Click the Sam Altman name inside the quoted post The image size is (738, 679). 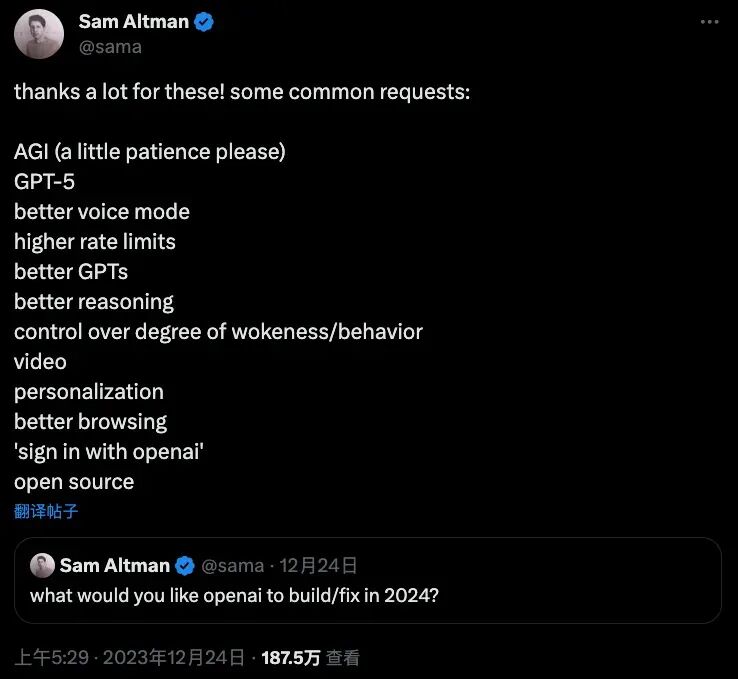point(114,566)
